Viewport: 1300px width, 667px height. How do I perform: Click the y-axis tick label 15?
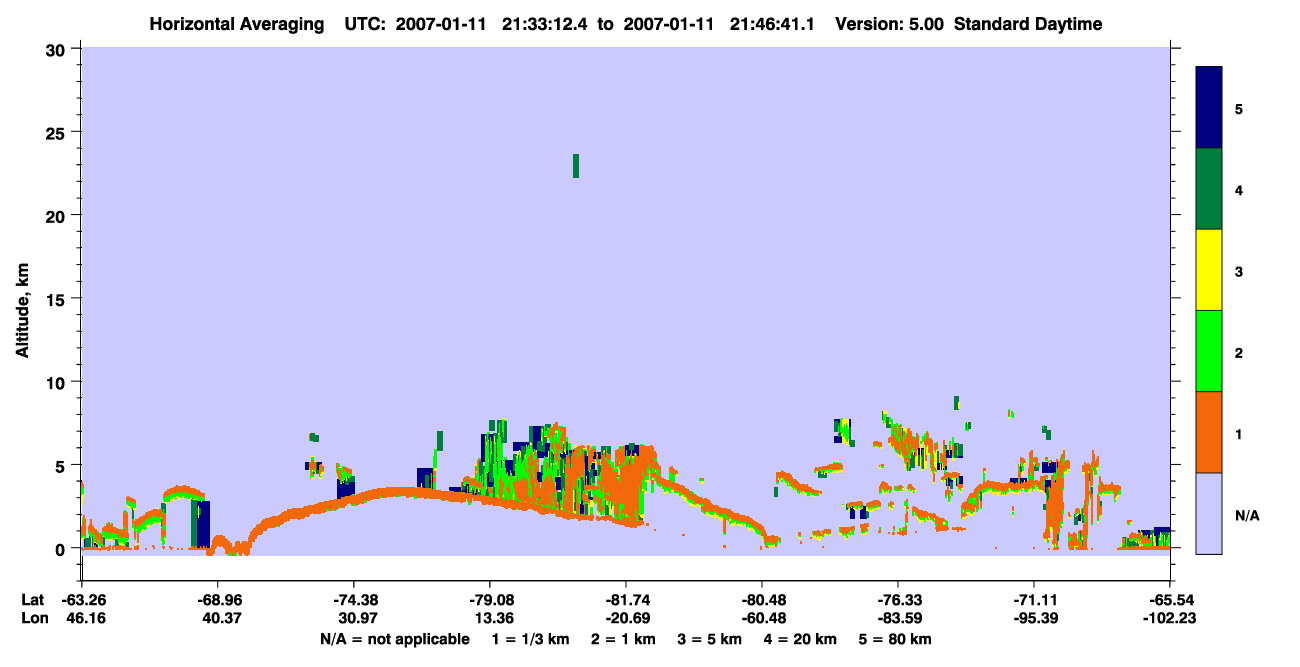click(x=58, y=299)
